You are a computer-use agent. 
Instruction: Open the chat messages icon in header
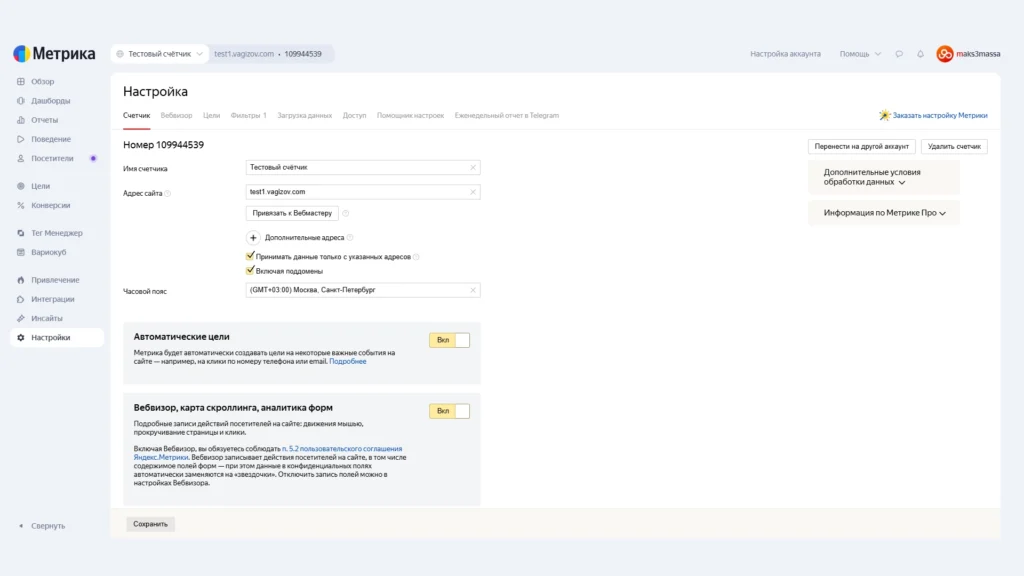899,54
